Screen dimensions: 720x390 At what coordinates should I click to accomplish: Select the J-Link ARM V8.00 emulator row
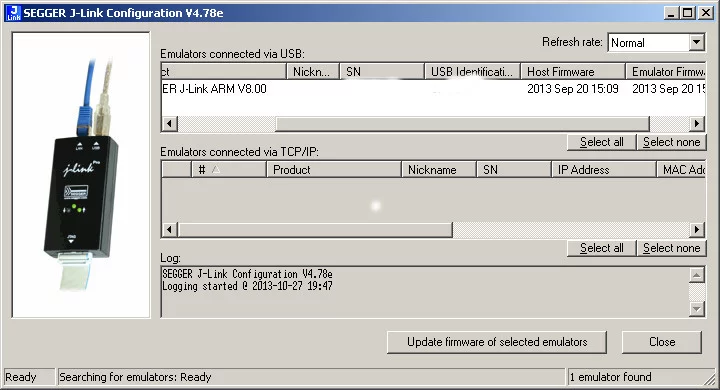(x=433, y=89)
